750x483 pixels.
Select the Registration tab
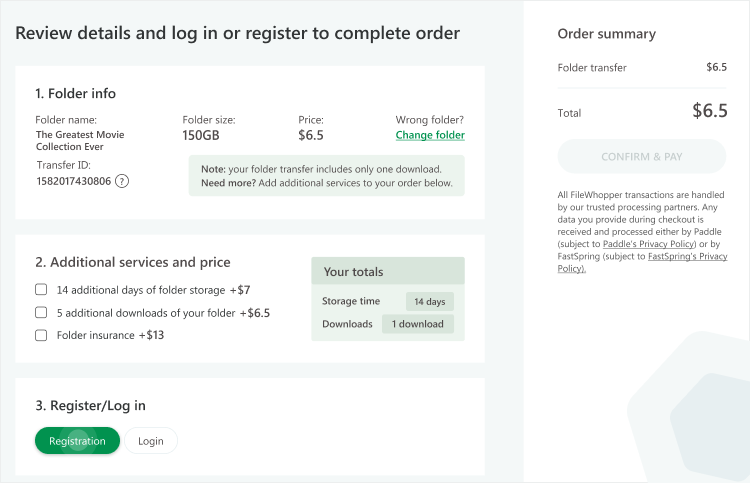(77, 440)
